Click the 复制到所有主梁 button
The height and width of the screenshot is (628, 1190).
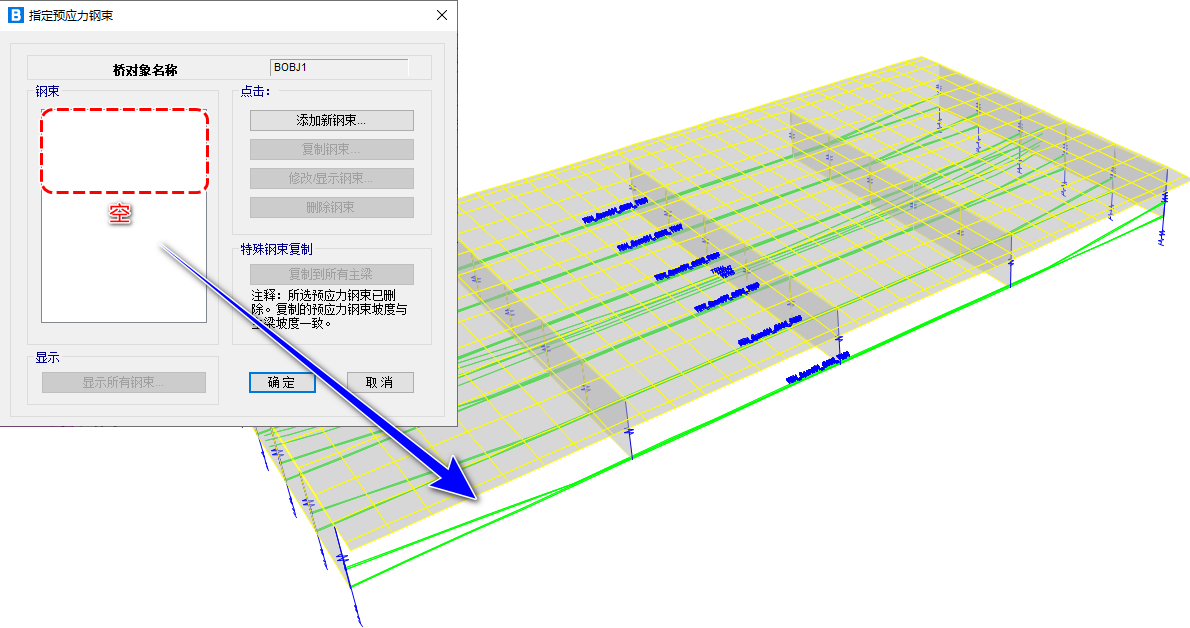pos(331,275)
